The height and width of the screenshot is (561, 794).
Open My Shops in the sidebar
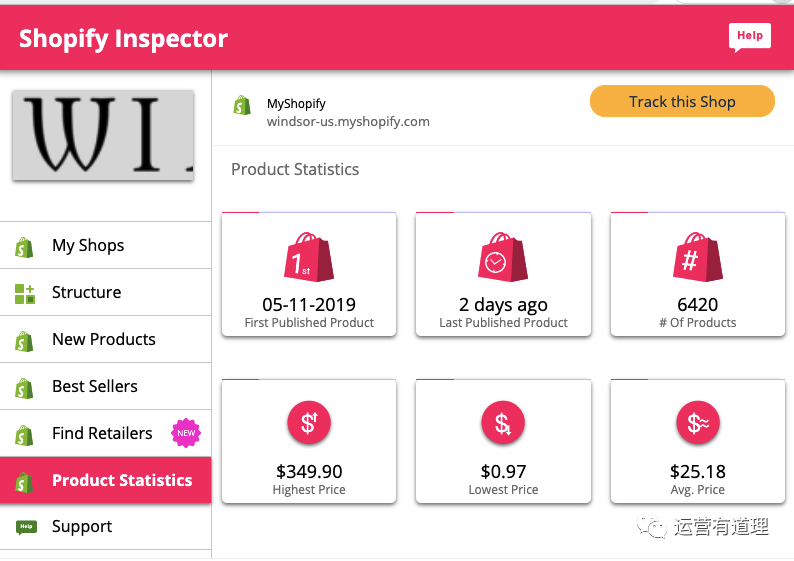tap(88, 245)
